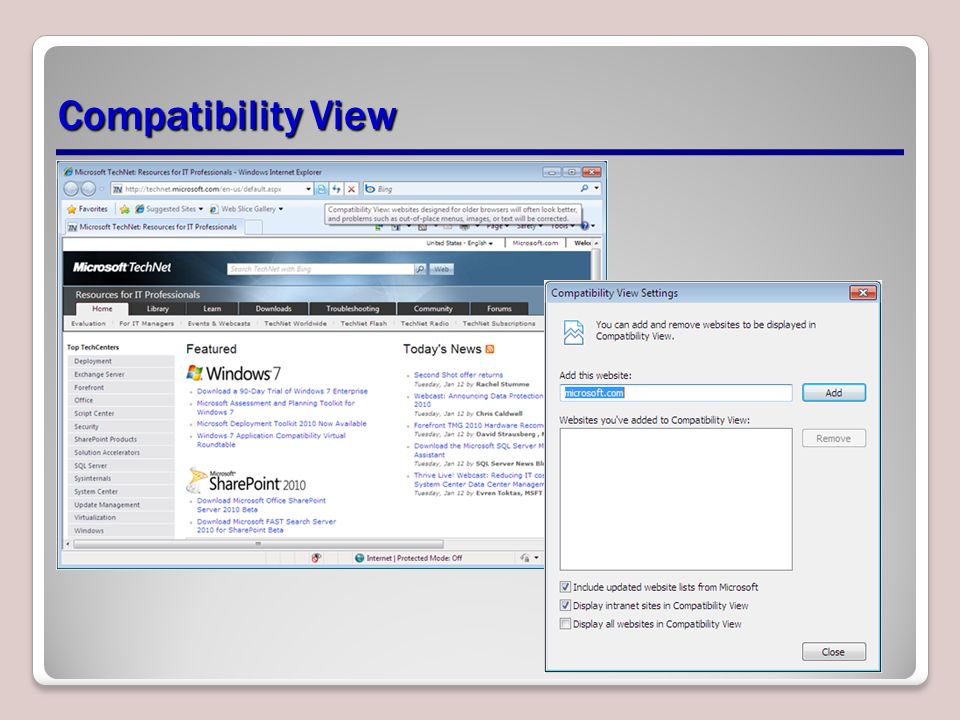960x720 pixels.
Task: Click the SharePoint 2010 logo
Action: pyautogui.click(x=246, y=481)
